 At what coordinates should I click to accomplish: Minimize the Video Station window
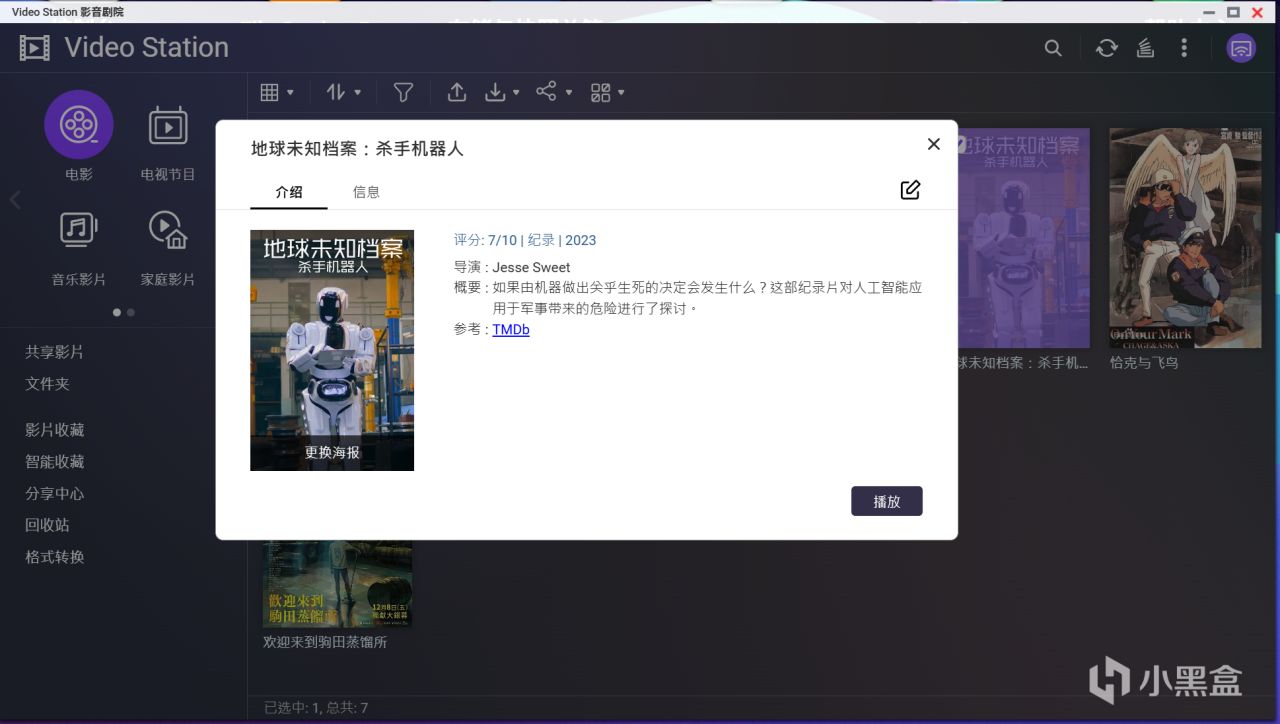coord(1209,12)
